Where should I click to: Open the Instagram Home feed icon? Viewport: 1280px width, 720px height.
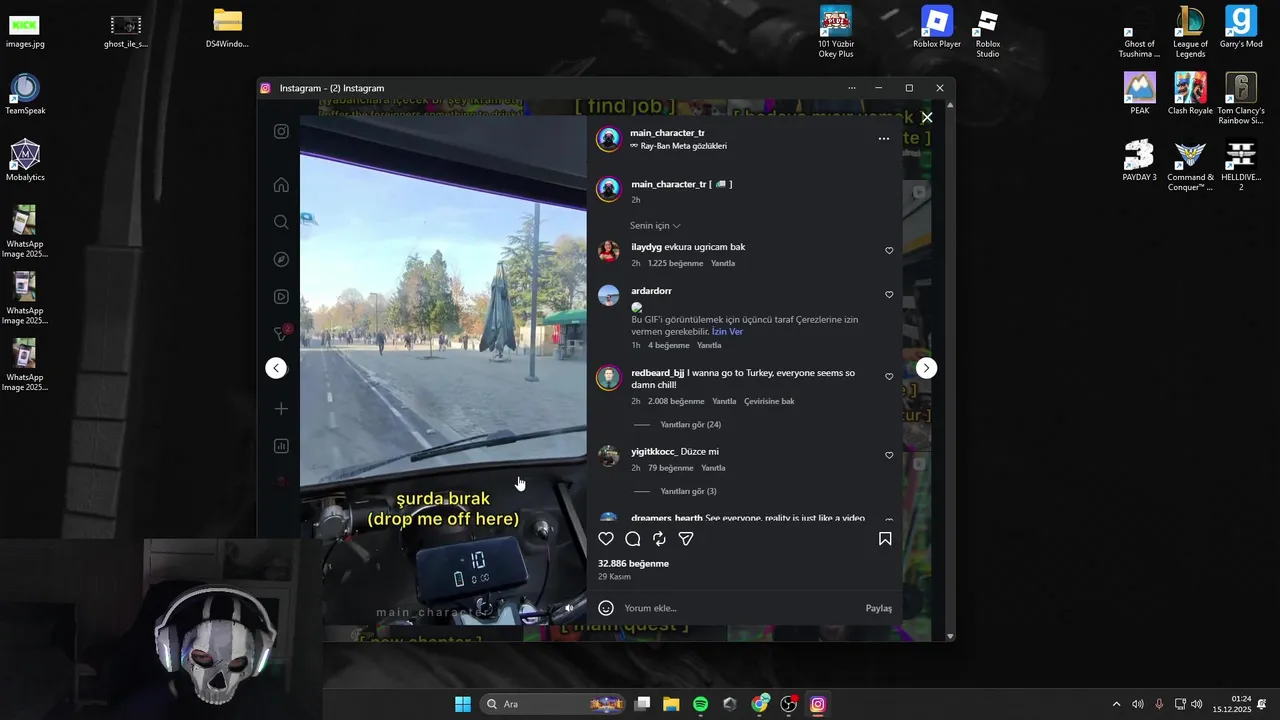click(281, 185)
